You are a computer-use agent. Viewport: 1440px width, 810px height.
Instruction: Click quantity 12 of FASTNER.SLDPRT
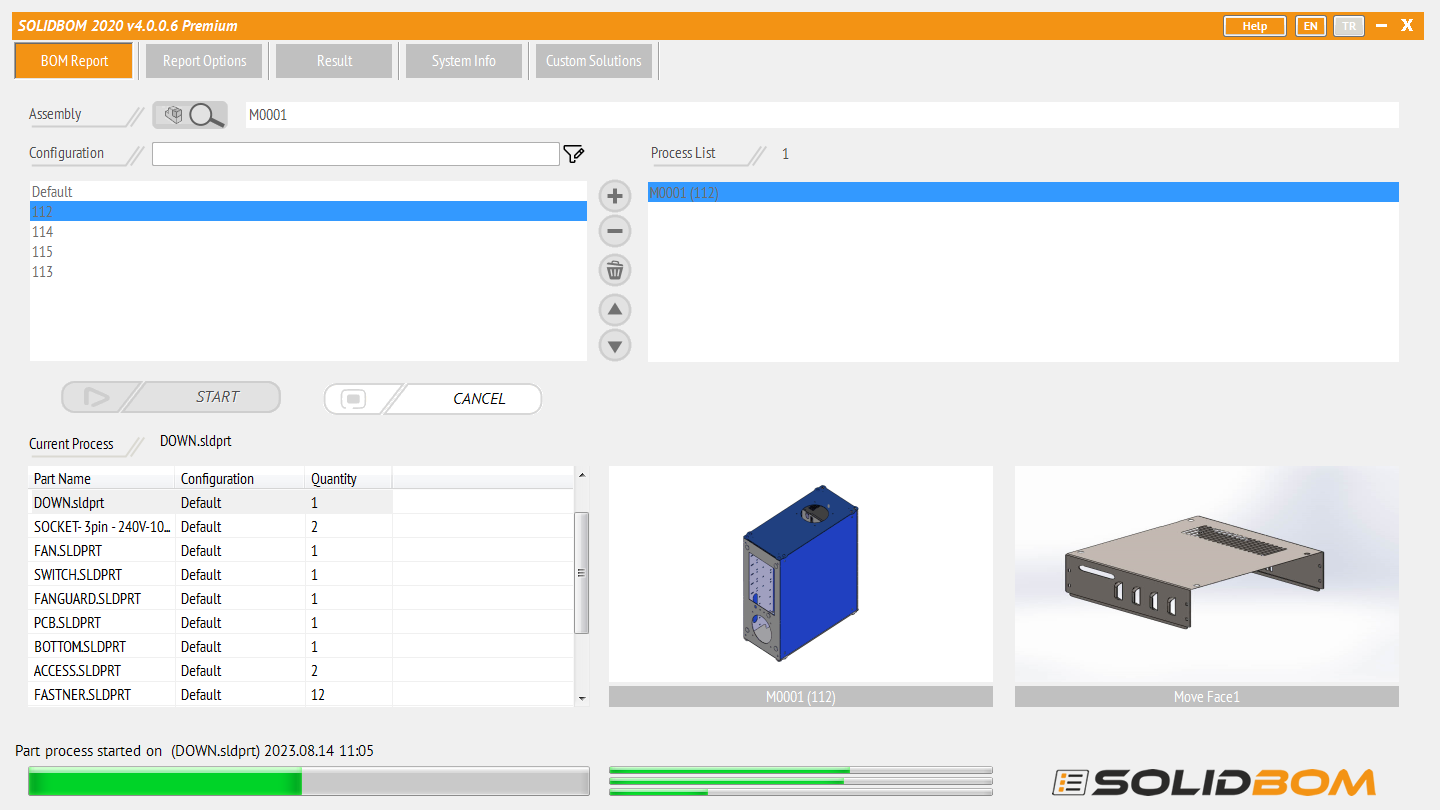[x=318, y=695]
